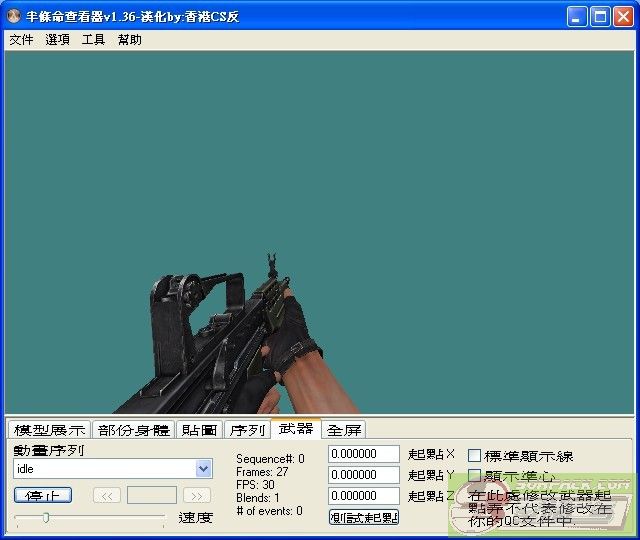Enable the 顯示準心 checkbox

(474, 476)
